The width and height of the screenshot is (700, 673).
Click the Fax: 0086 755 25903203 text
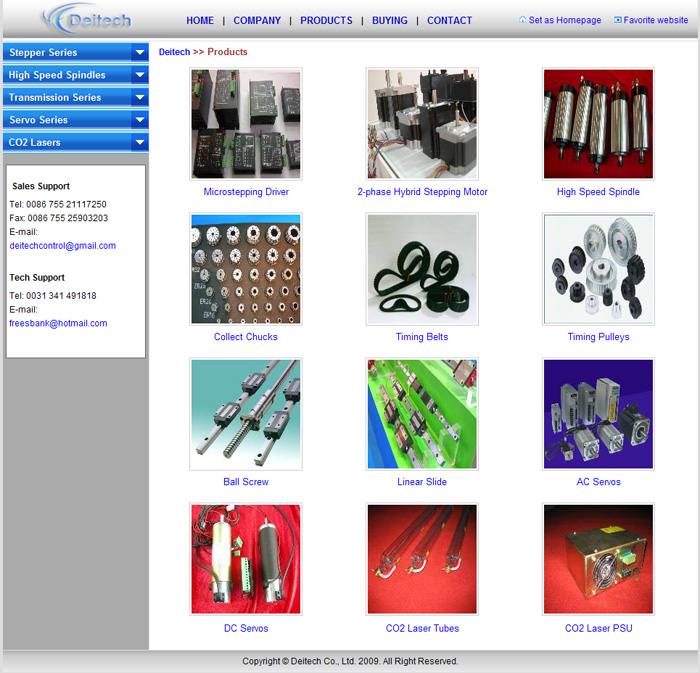coord(59,218)
